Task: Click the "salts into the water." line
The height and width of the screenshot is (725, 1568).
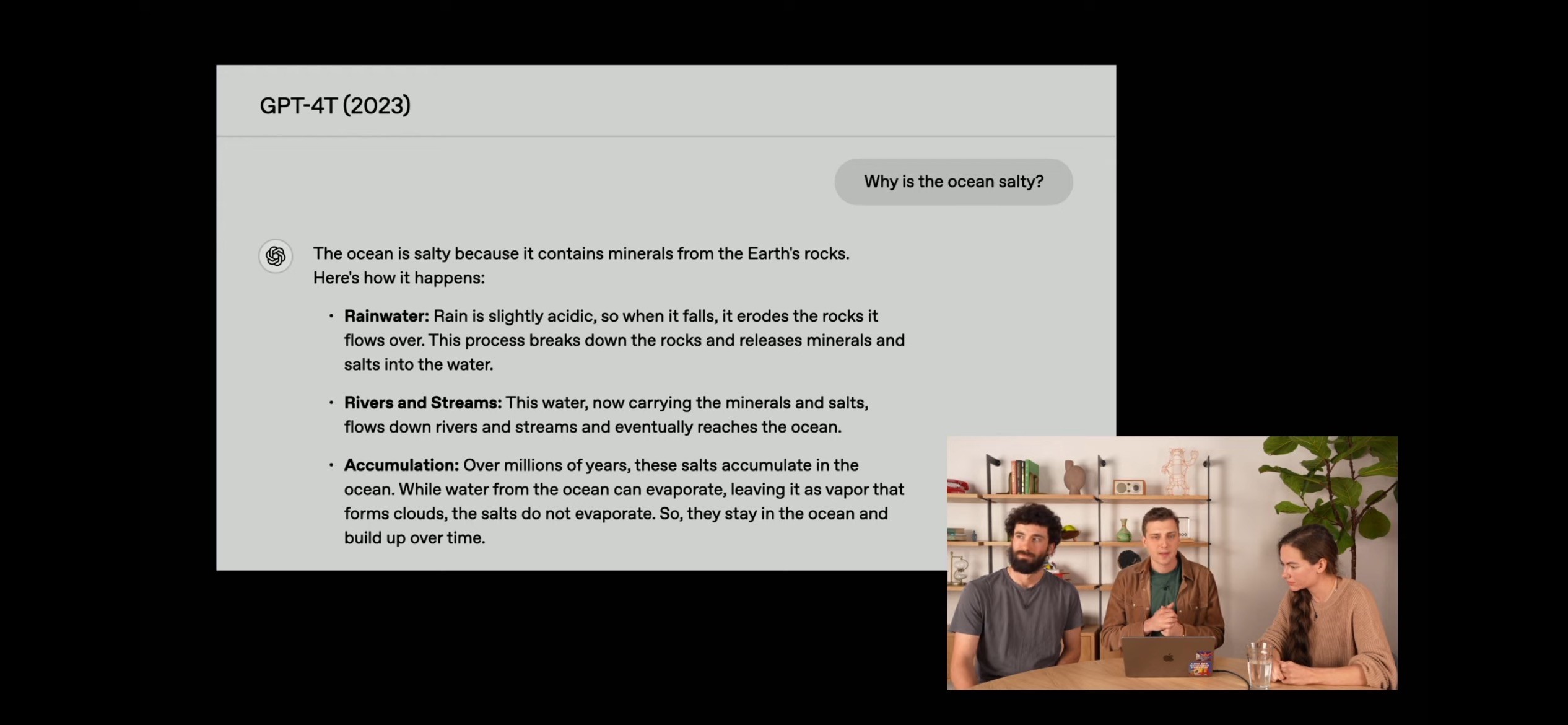Action: point(419,364)
